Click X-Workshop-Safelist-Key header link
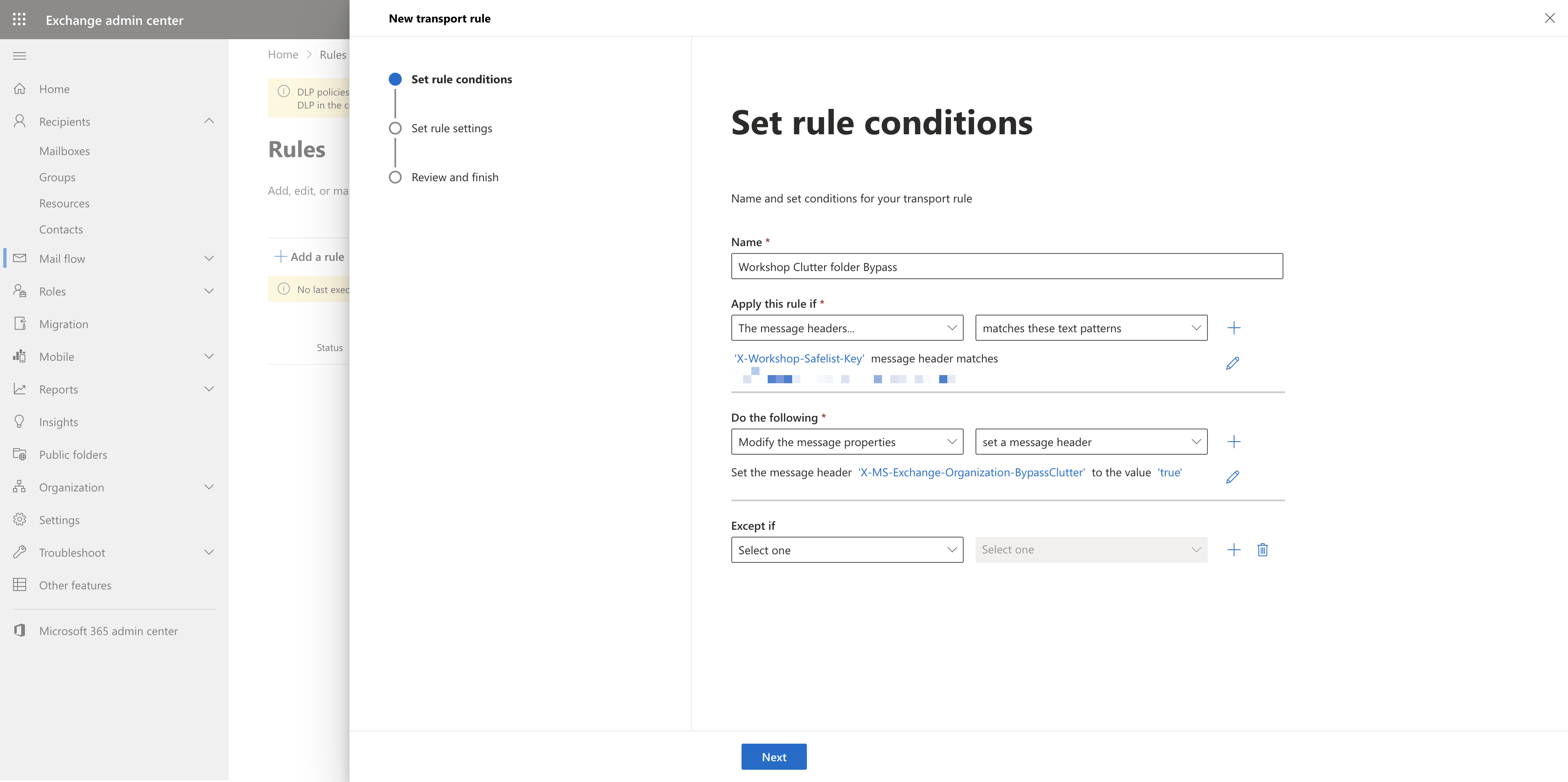The image size is (1568, 782). [799, 358]
